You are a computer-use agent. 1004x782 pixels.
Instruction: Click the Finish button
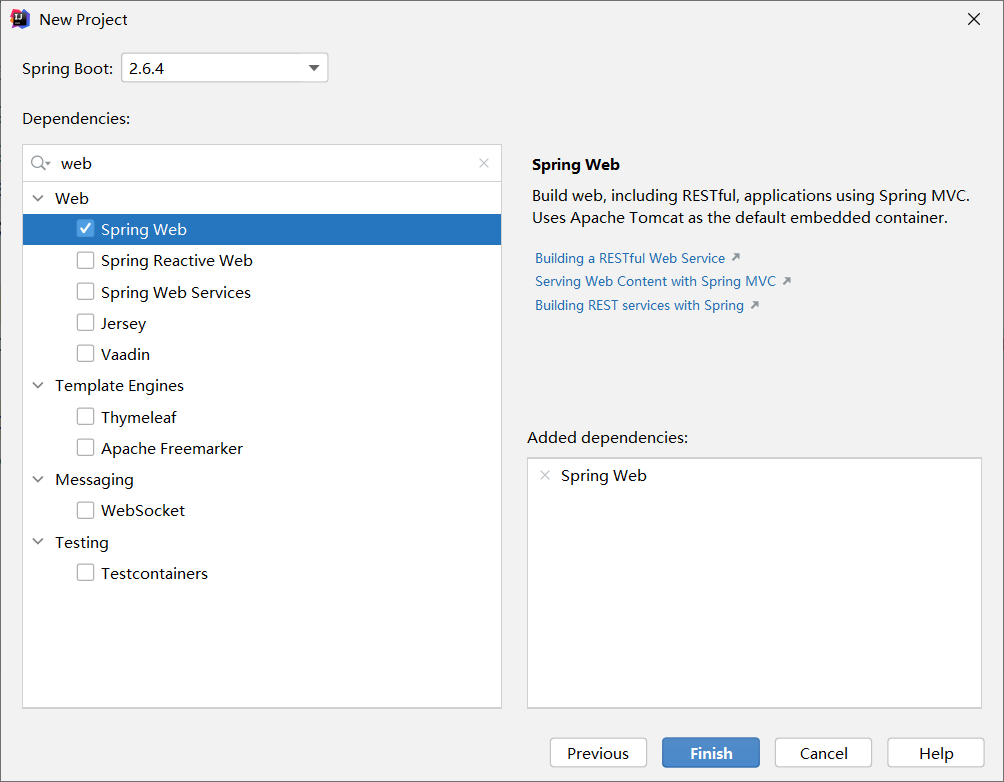710,753
